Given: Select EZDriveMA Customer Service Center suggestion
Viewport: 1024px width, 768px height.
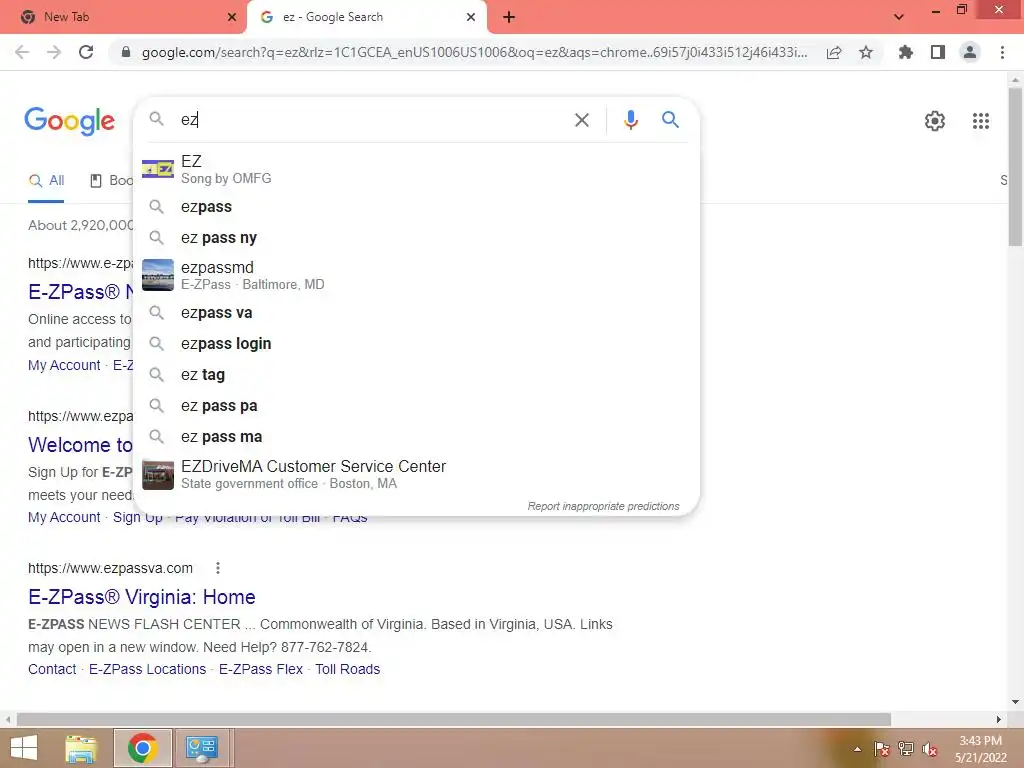Looking at the screenshot, I should [416, 474].
